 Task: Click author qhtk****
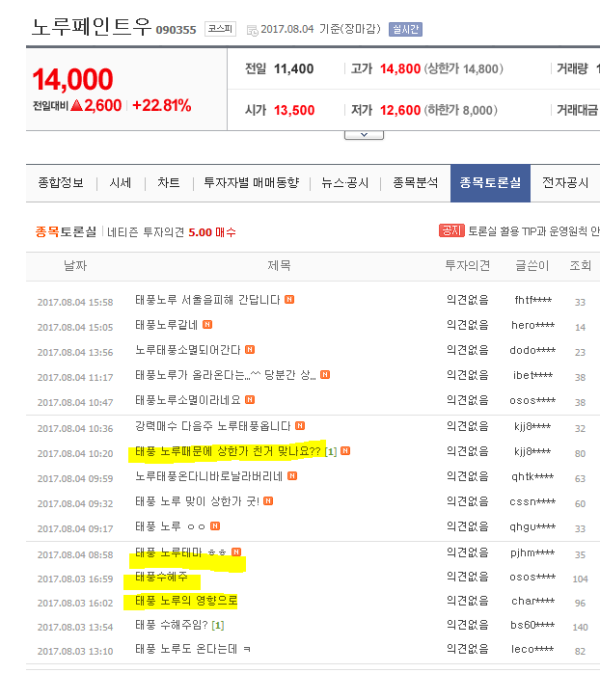[x=533, y=476]
